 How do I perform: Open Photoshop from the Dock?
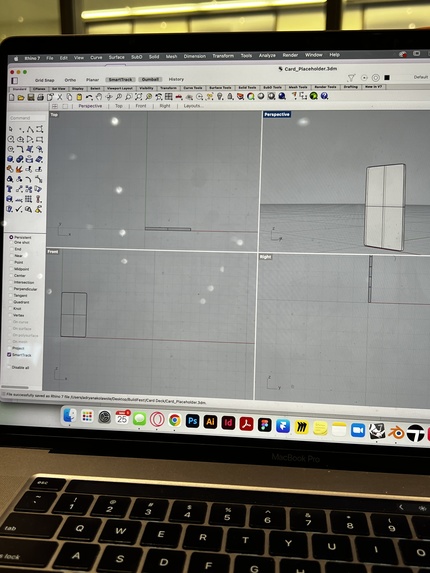193,421
